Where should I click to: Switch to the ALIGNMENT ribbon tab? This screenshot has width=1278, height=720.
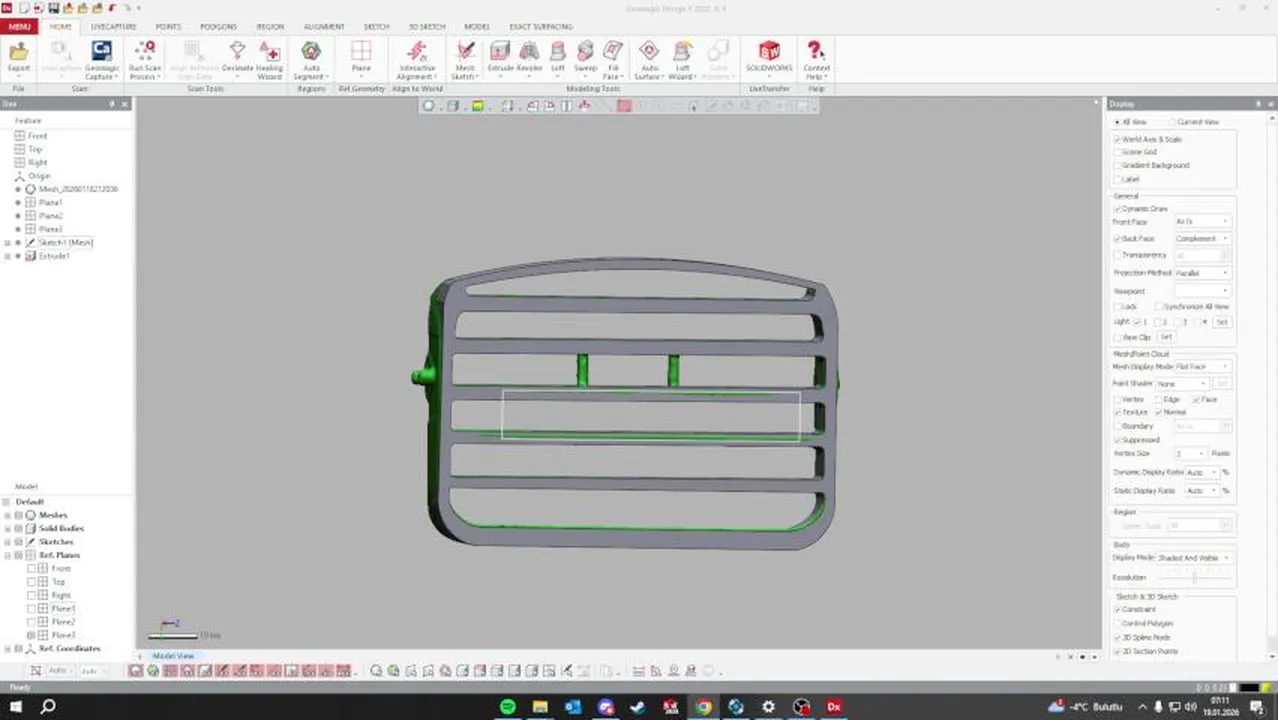[324, 27]
